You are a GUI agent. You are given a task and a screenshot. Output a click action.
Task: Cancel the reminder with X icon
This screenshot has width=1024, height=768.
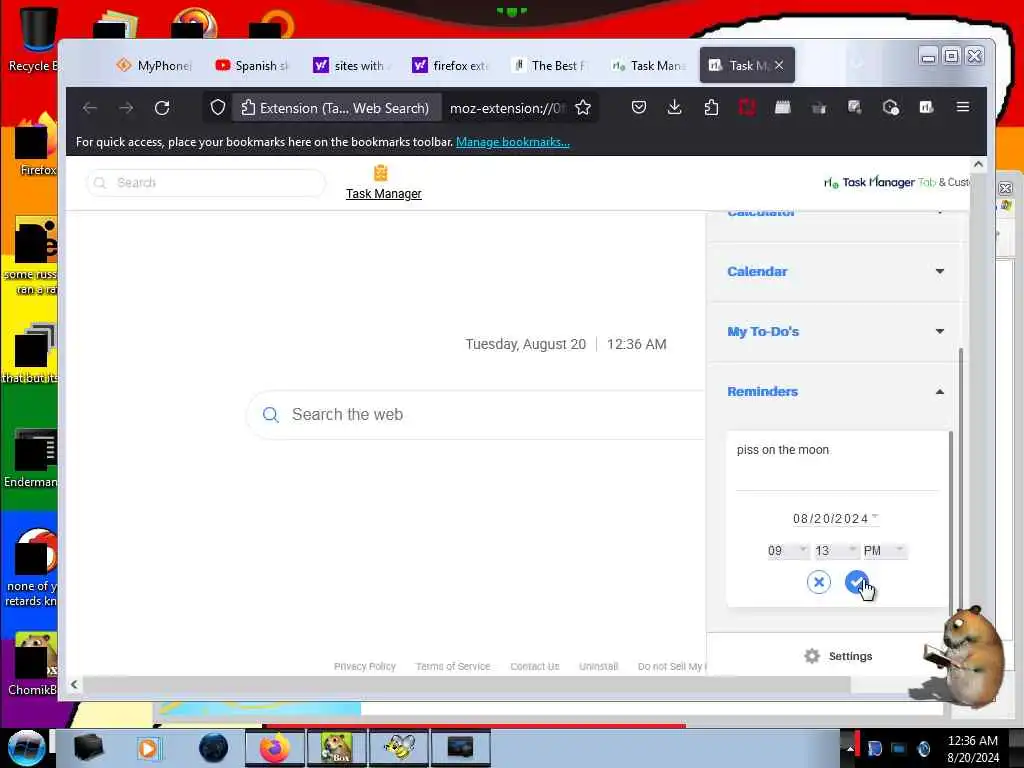click(x=818, y=581)
